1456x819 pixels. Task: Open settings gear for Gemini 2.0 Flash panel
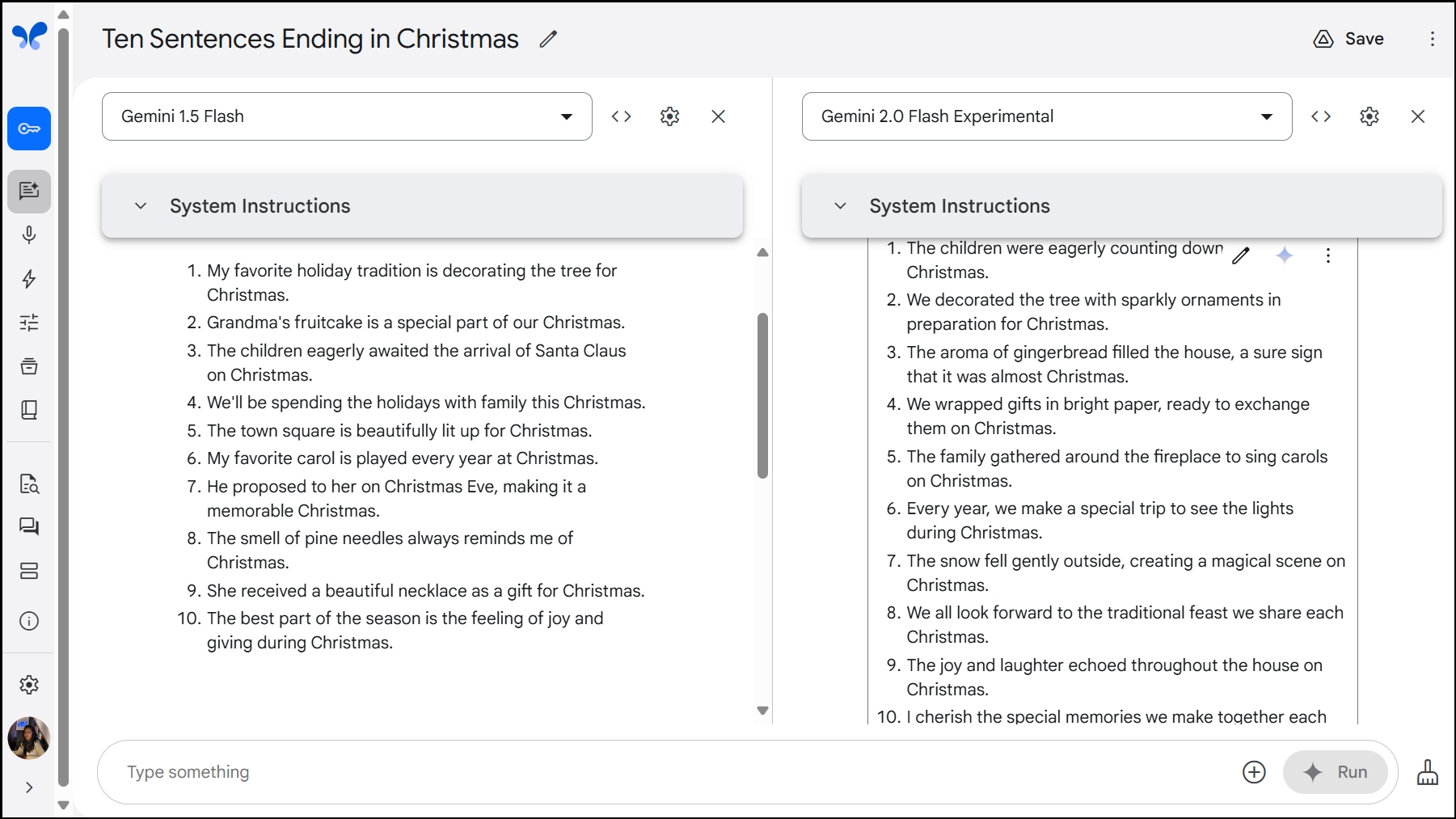pos(1369,116)
